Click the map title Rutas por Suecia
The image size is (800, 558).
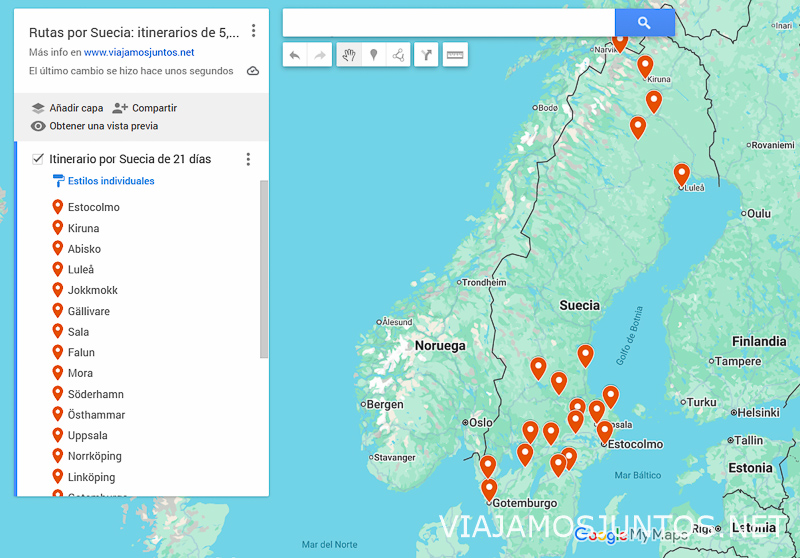coord(134,33)
